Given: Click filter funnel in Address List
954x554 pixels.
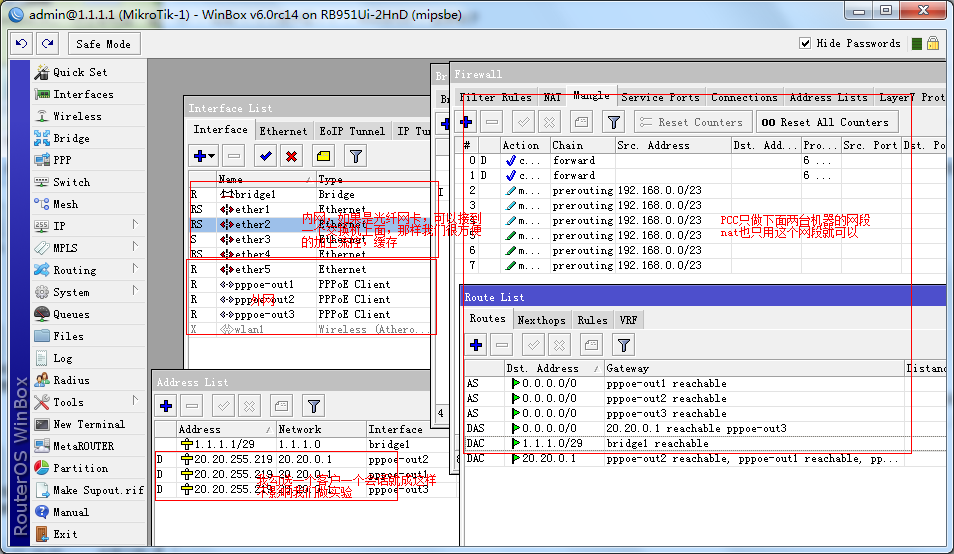Looking at the screenshot, I should (x=314, y=406).
